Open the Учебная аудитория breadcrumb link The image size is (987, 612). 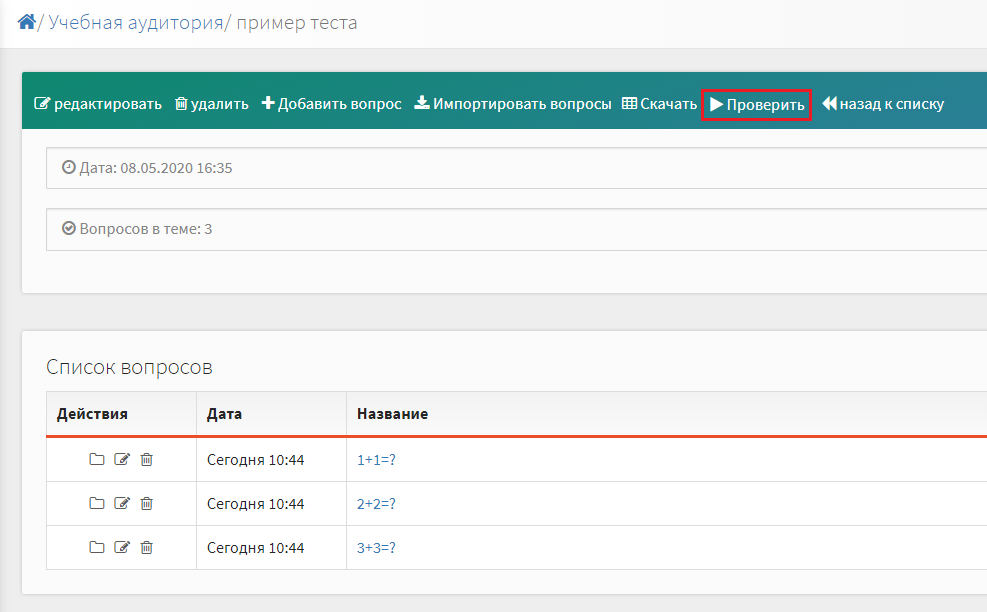pos(136,23)
